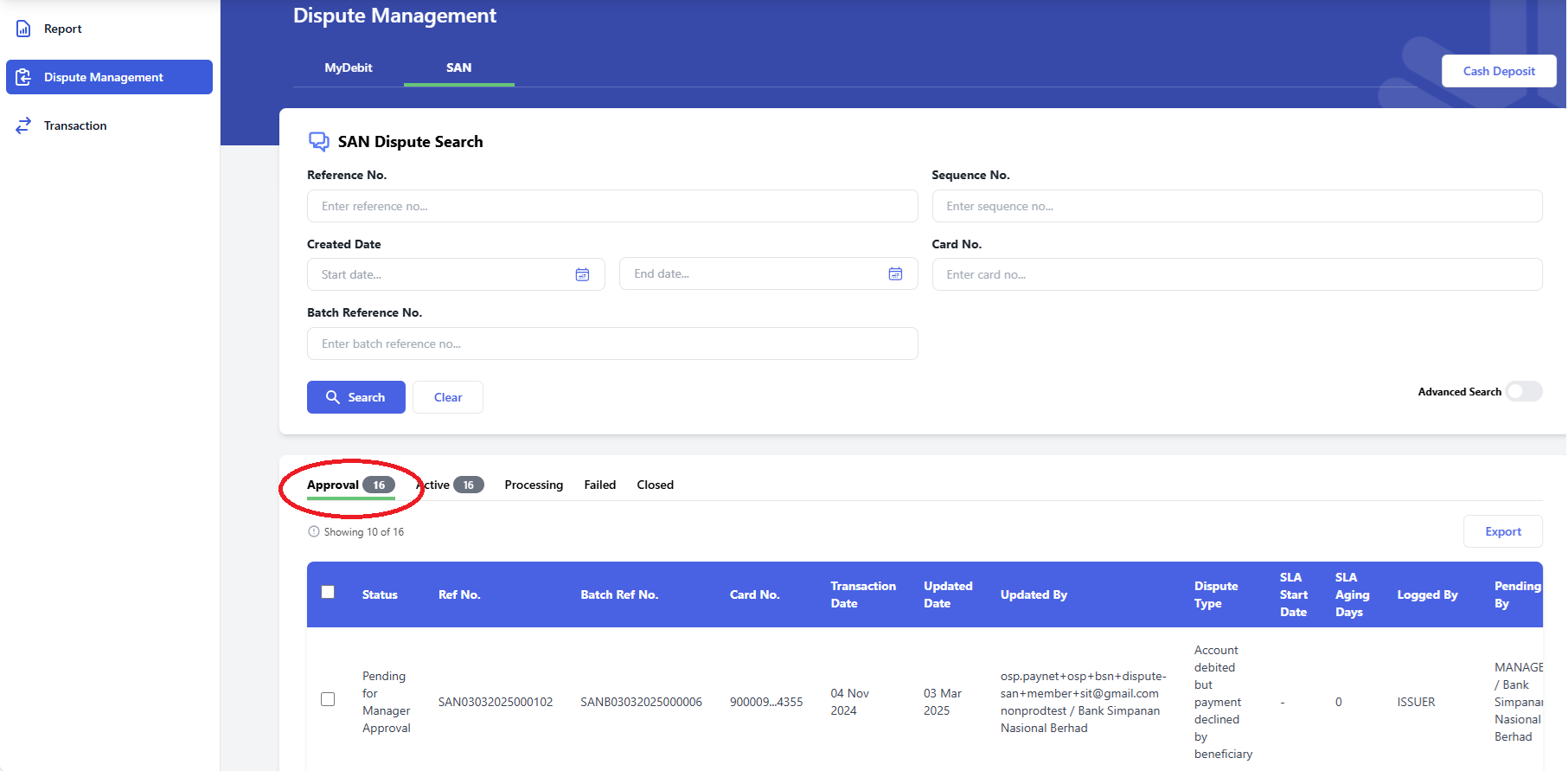Click transaction date 04 Nov 2024
The width and height of the screenshot is (1568, 771).
pos(849,702)
